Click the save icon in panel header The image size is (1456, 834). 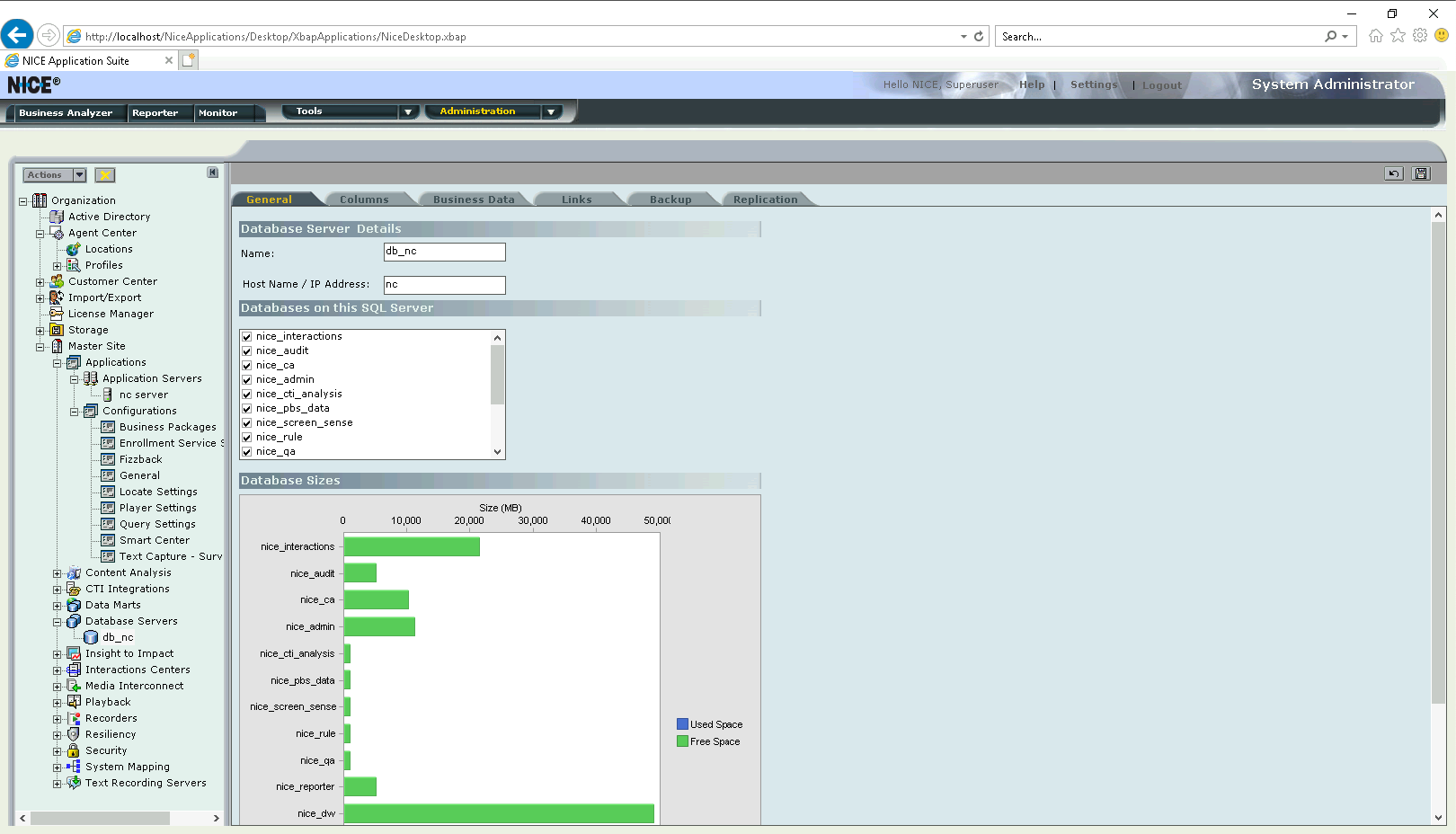(x=1421, y=173)
